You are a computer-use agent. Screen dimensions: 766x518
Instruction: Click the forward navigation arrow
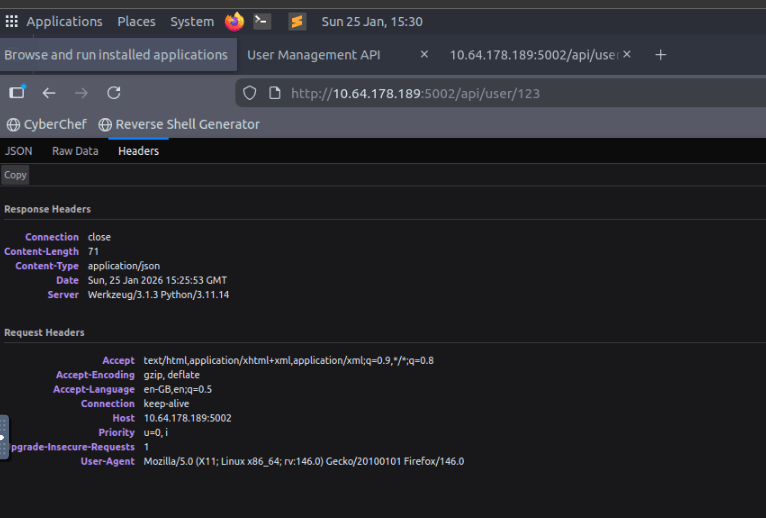point(81,93)
